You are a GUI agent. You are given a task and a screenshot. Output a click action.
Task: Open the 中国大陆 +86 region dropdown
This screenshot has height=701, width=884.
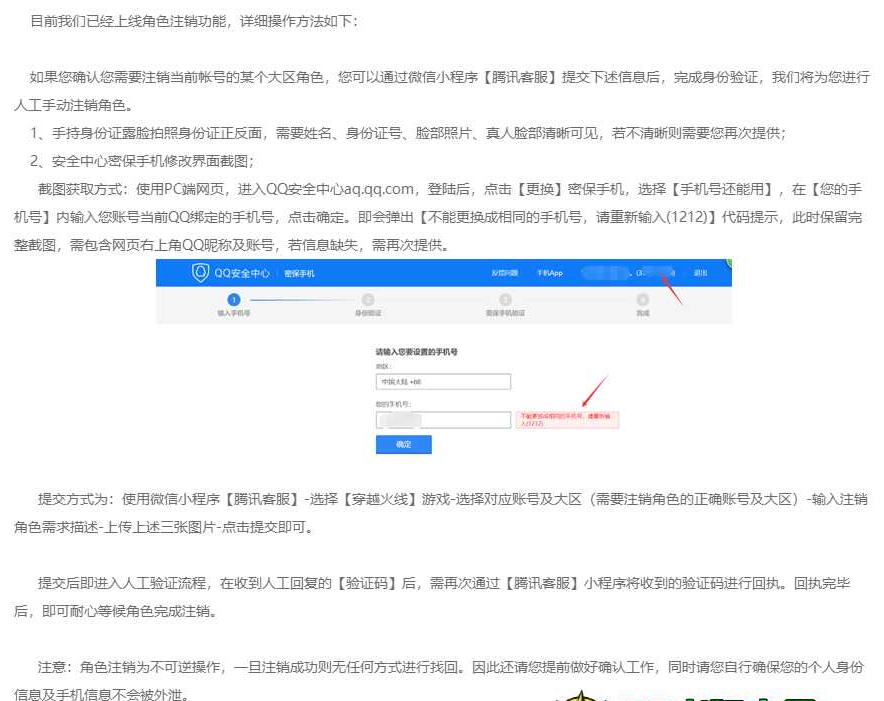click(x=443, y=382)
